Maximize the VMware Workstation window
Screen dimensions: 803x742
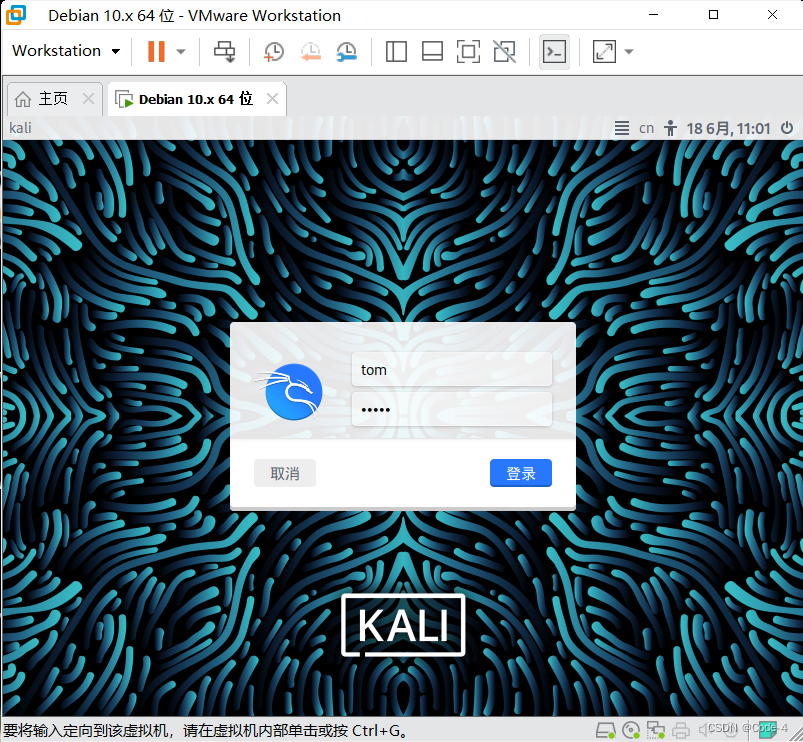tap(713, 15)
